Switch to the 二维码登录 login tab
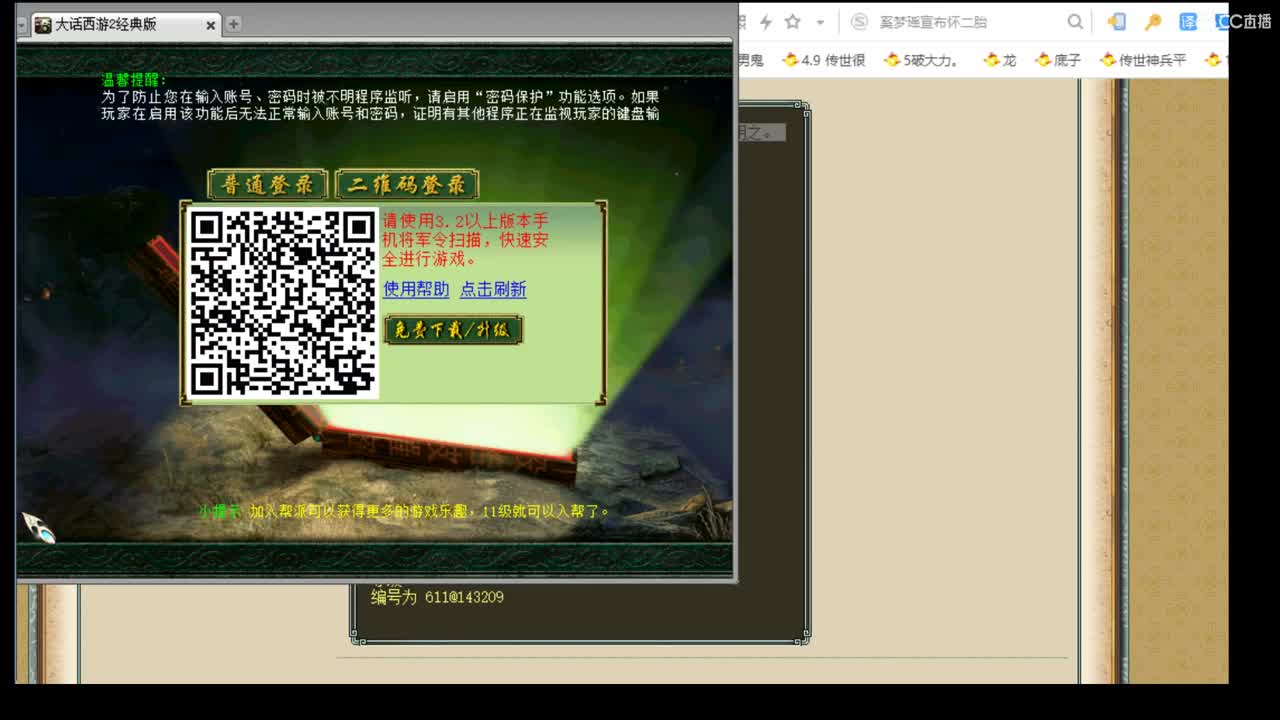 coord(407,185)
